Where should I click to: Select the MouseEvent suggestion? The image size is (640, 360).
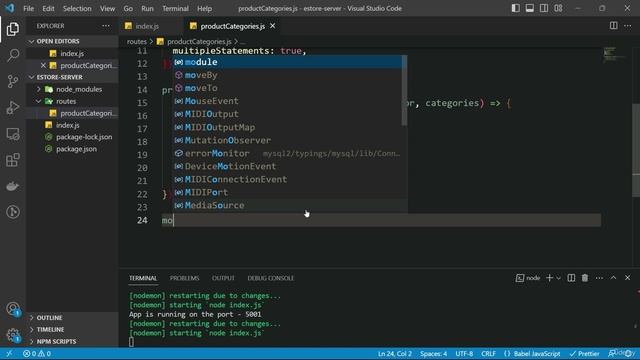click(287, 101)
